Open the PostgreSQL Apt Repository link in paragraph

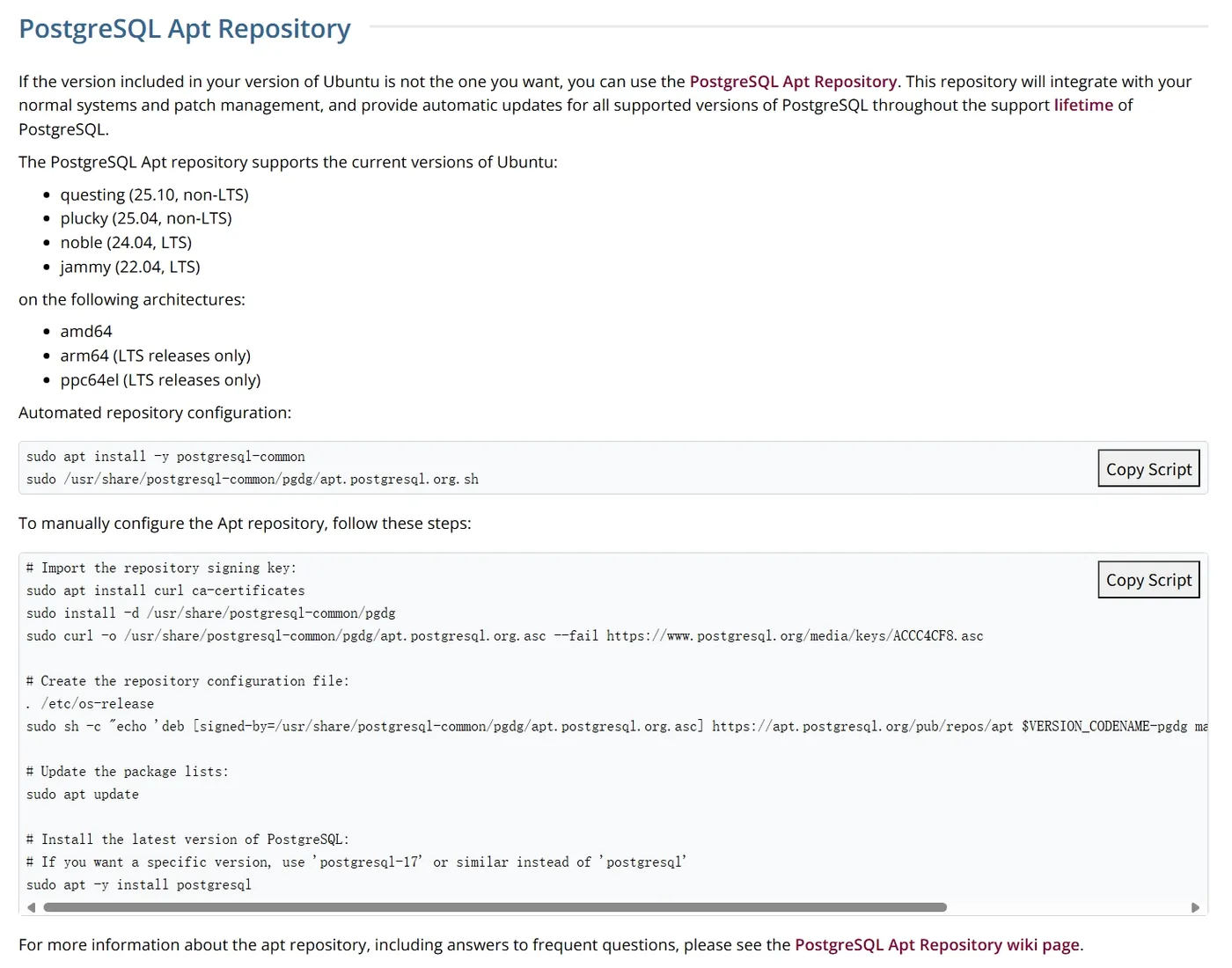pos(793,82)
